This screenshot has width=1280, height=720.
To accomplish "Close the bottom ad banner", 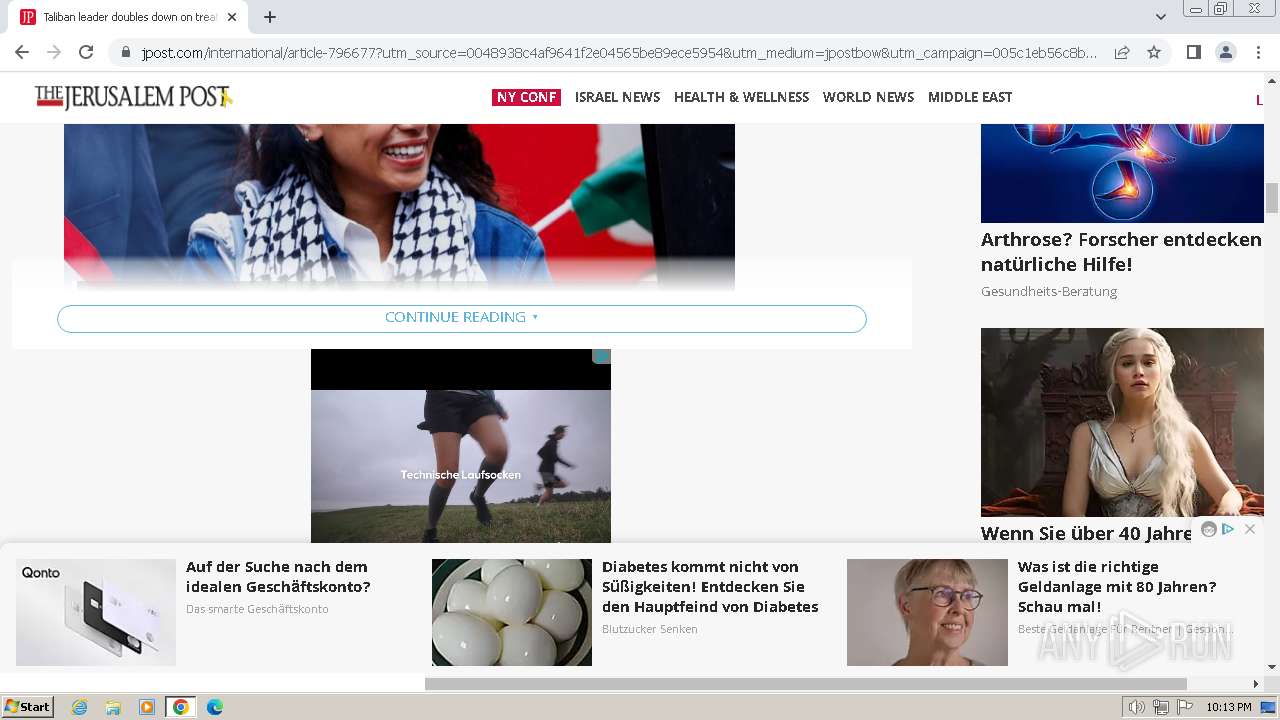I will 1249,529.
